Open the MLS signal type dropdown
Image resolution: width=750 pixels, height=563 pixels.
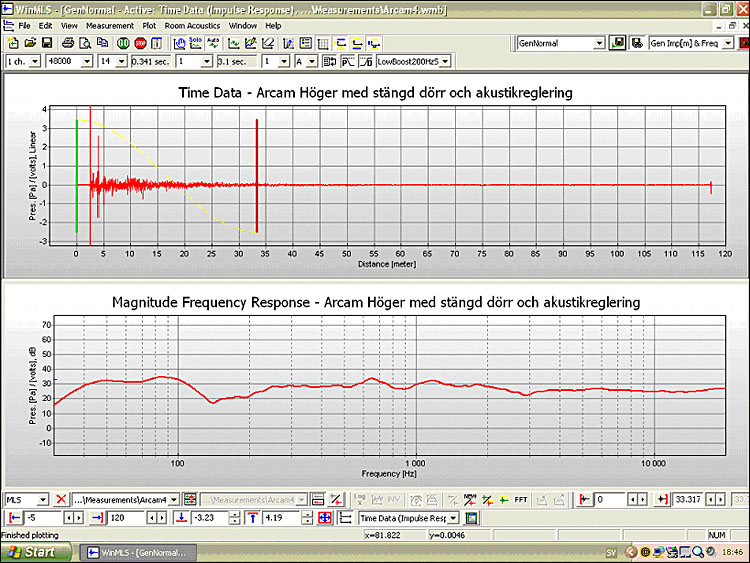43,500
